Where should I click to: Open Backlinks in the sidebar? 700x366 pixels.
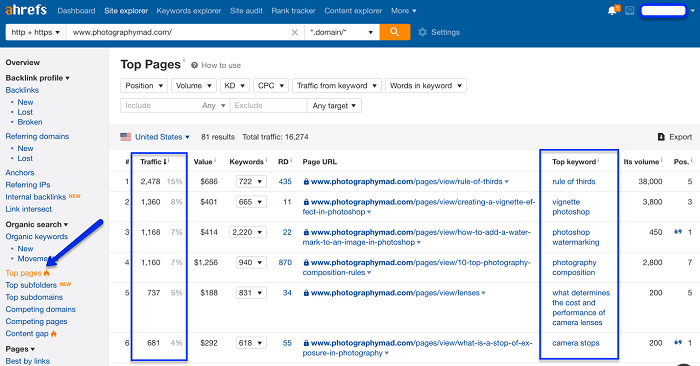[22, 90]
